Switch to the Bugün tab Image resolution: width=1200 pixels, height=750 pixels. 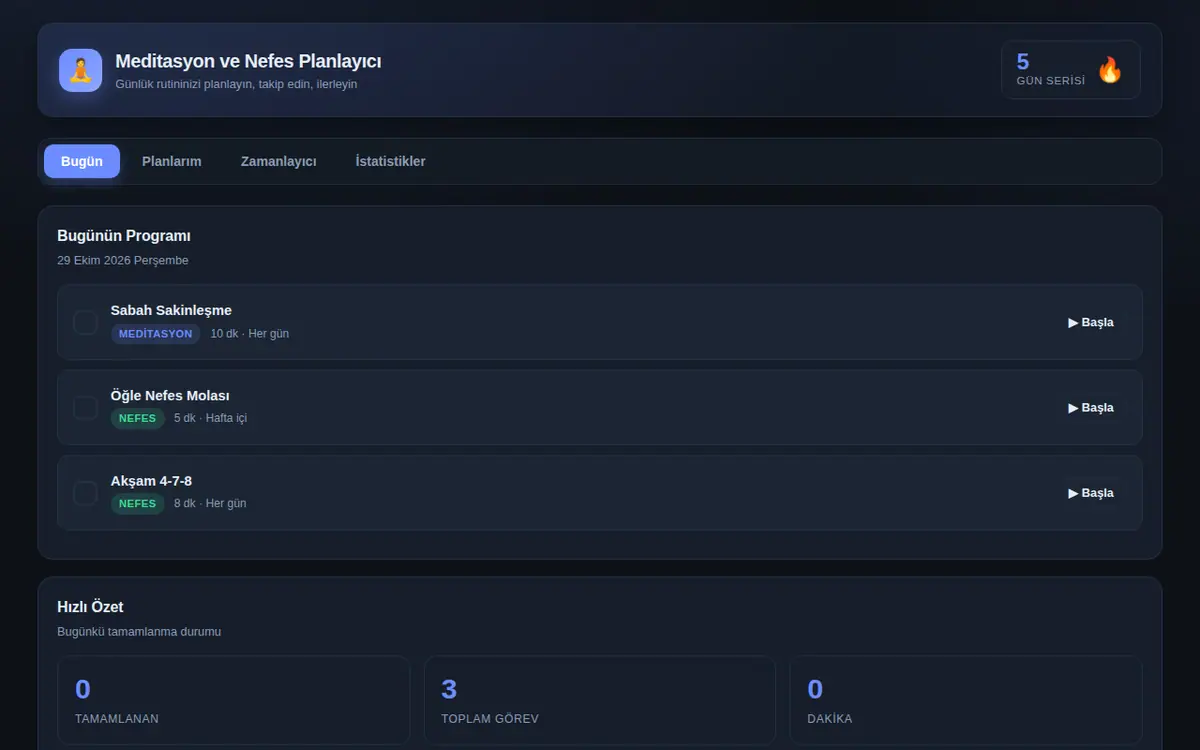(82, 161)
